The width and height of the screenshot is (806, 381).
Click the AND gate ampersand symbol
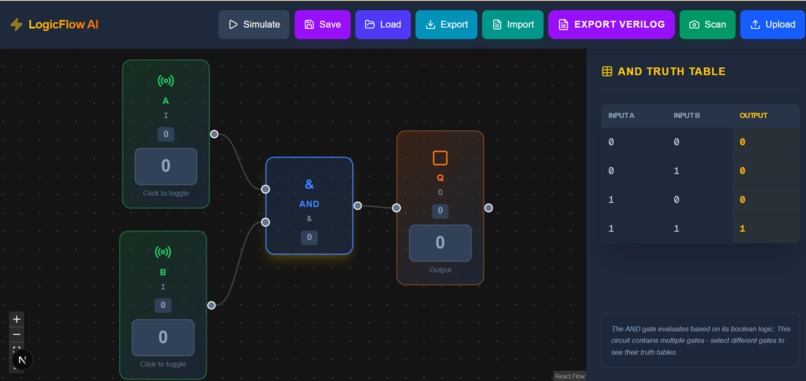tap(309, 184)
